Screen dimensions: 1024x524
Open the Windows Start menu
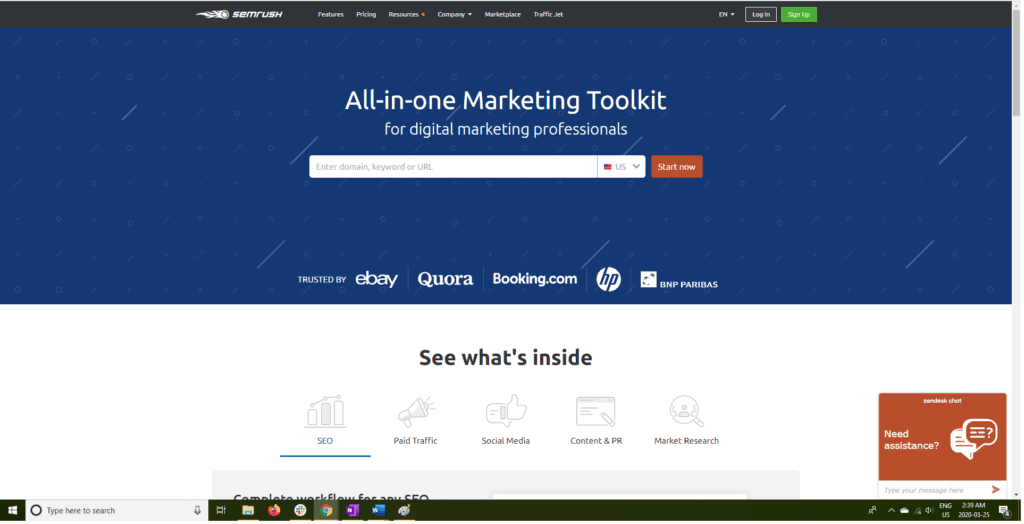[12, 511]
